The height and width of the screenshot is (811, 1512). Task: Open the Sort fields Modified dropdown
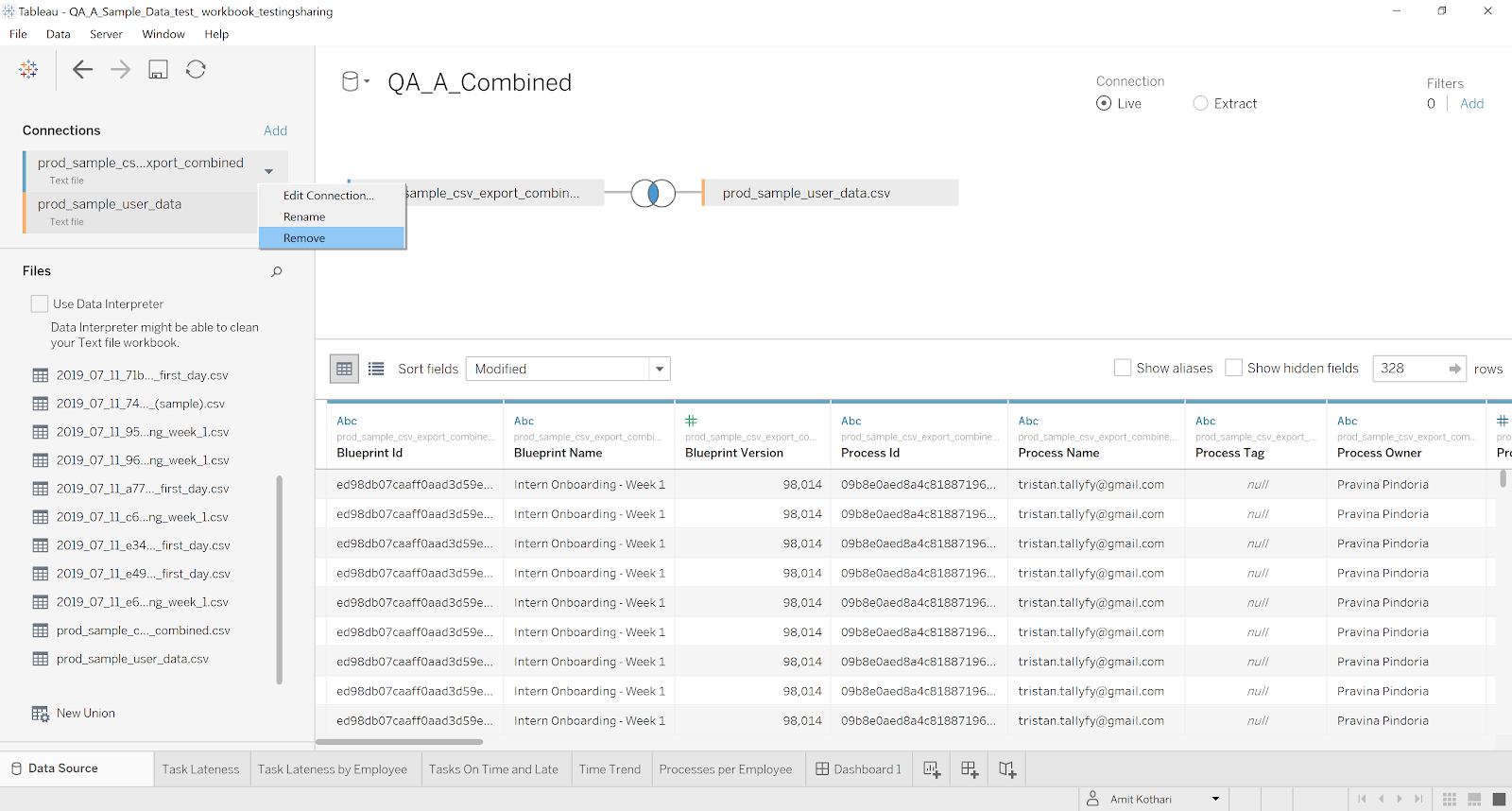pos(568,369)
